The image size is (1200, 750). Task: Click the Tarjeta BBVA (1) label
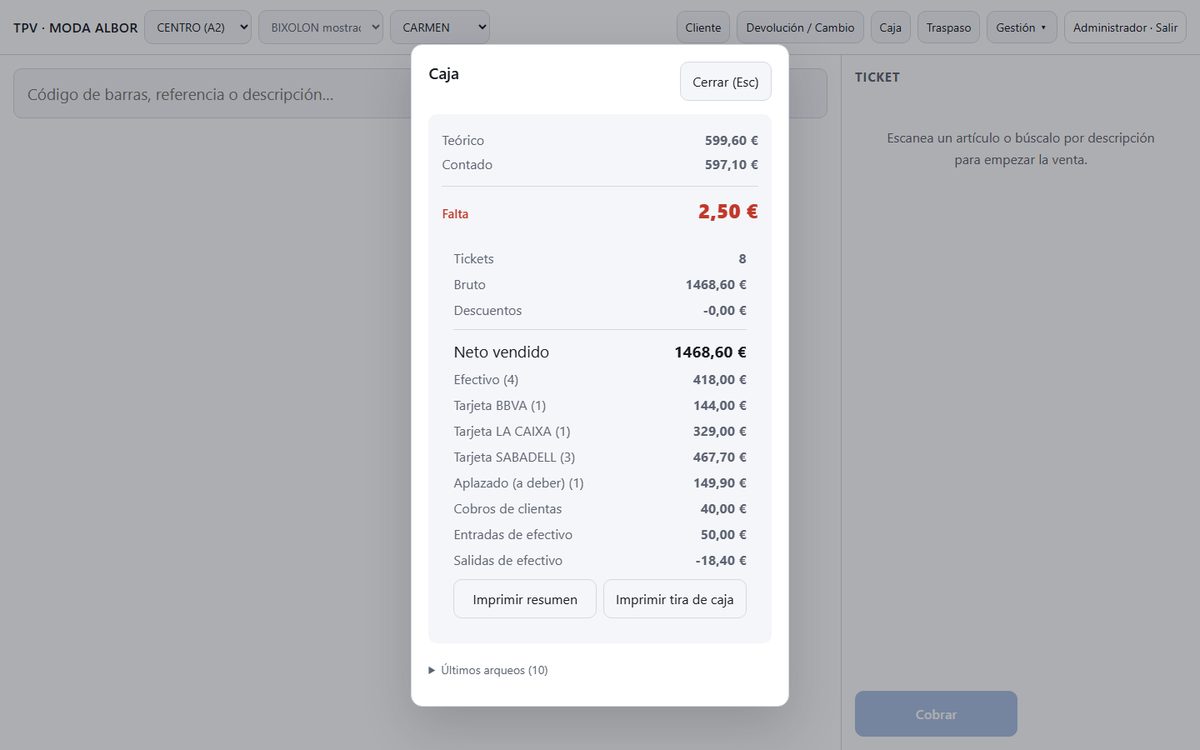(500, 405)
